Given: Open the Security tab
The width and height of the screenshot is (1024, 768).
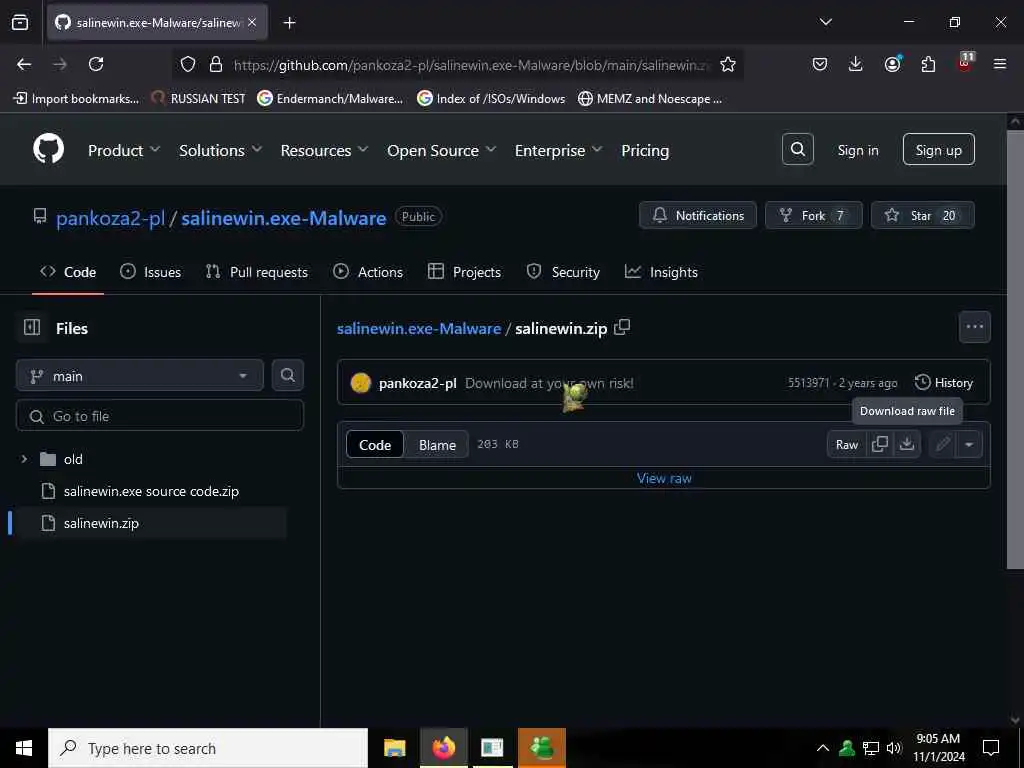Looking at the screenshot, I should pyautogui.click(x=563, y=272).
